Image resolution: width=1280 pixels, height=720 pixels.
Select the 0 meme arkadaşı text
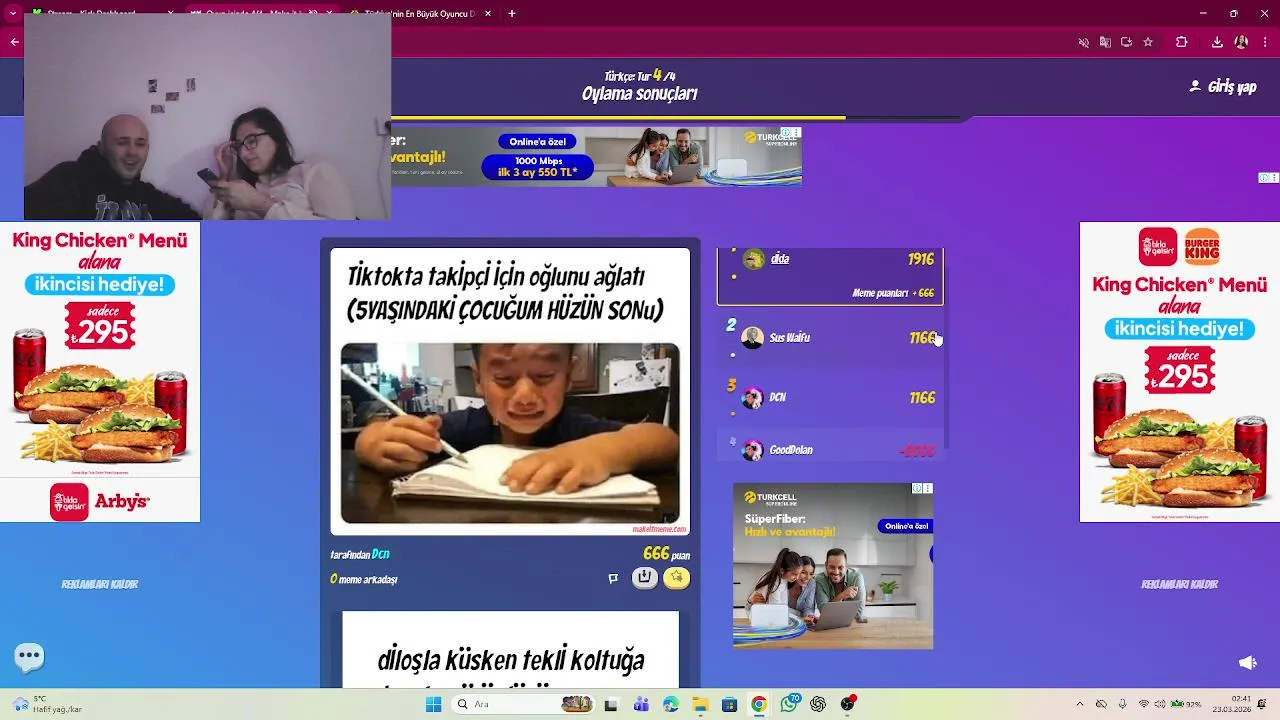pyautogui.click(x=363, y=579)
